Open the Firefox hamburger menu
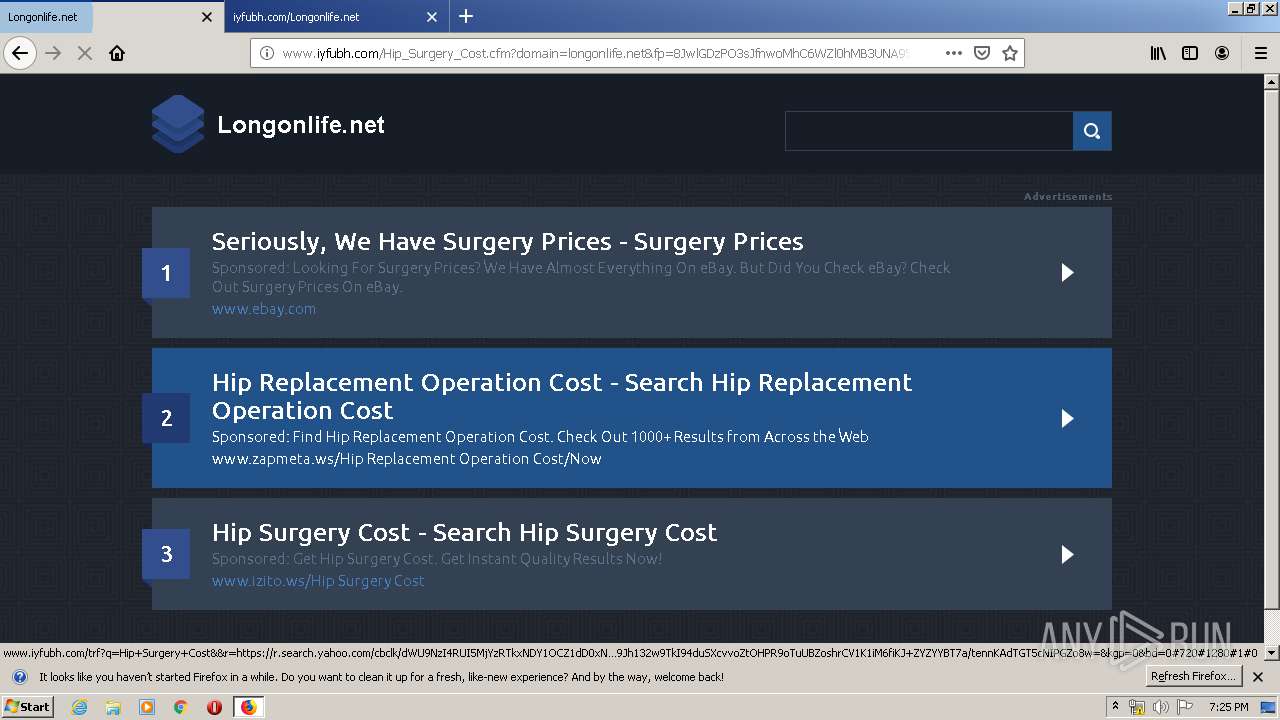Image resolution: width=1280 pixels, height=720 pixels. point(1260,53)
